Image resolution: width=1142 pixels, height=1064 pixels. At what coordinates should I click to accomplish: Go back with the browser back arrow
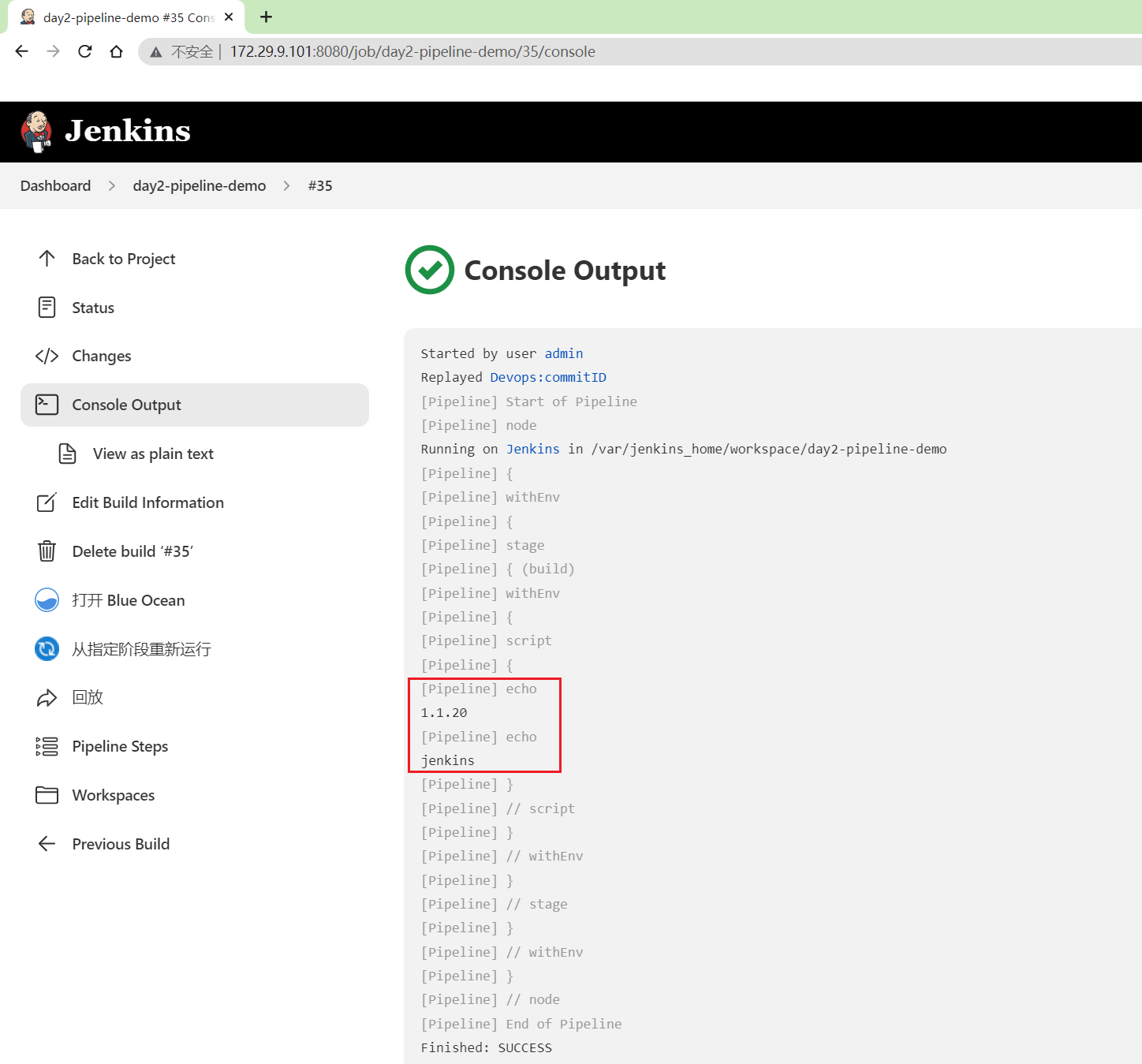(x=22, y=51)
